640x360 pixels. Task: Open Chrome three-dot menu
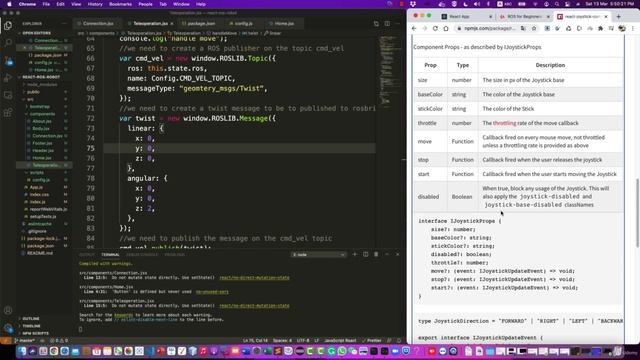pyautogui.click(x=633, y=29)
